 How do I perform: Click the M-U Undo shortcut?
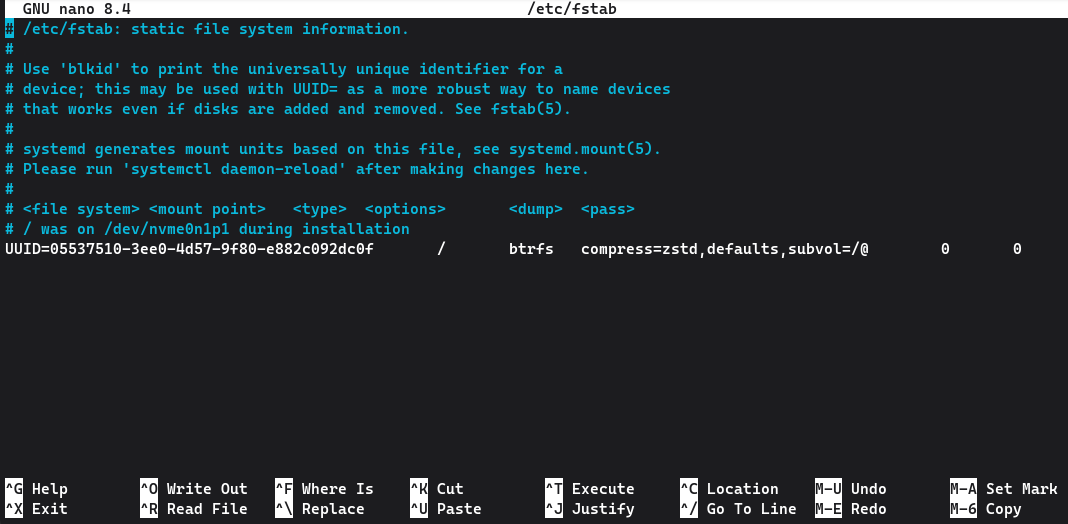(851, 489)
